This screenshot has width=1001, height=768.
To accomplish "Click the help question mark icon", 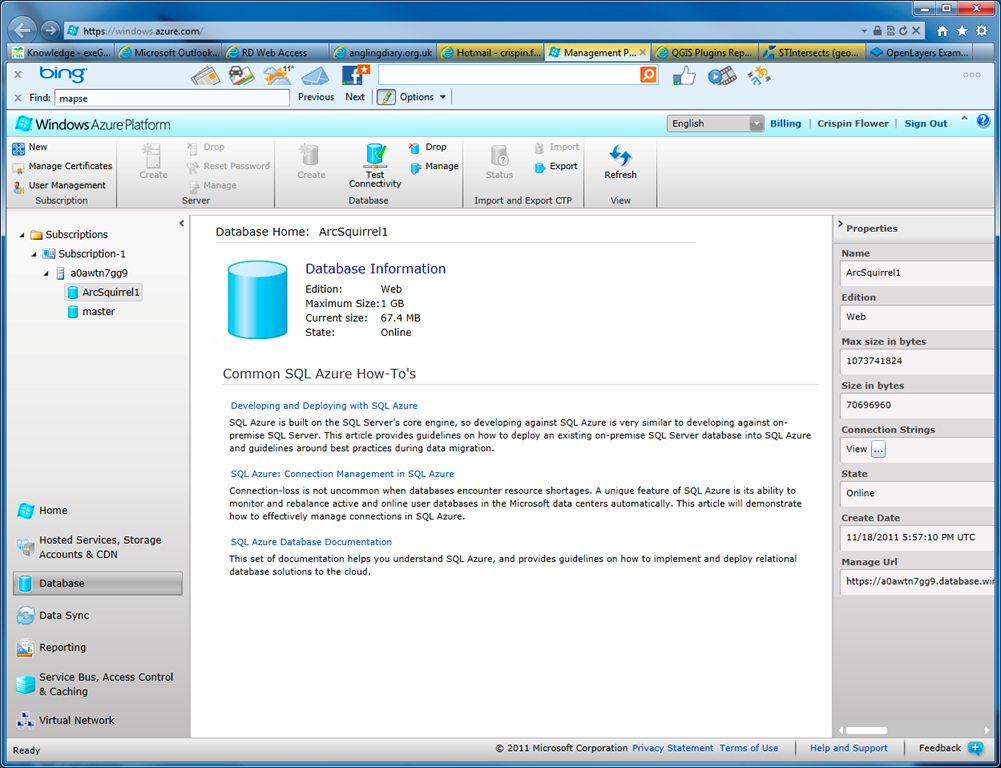I will [x=983, y=121].
